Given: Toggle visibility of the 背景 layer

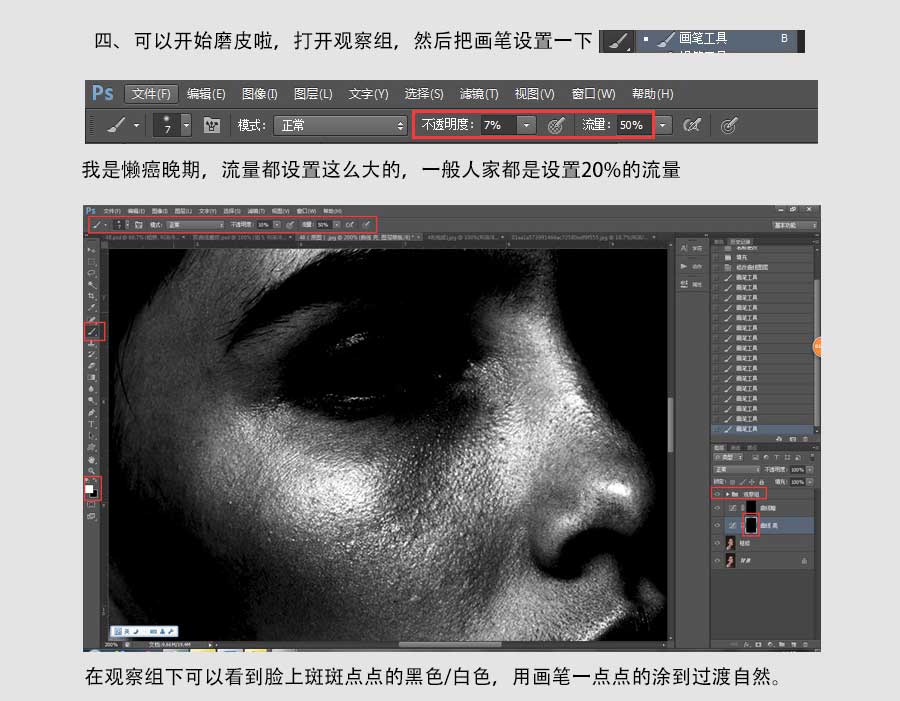Looking at the screenshot, I should click(716, 559).
